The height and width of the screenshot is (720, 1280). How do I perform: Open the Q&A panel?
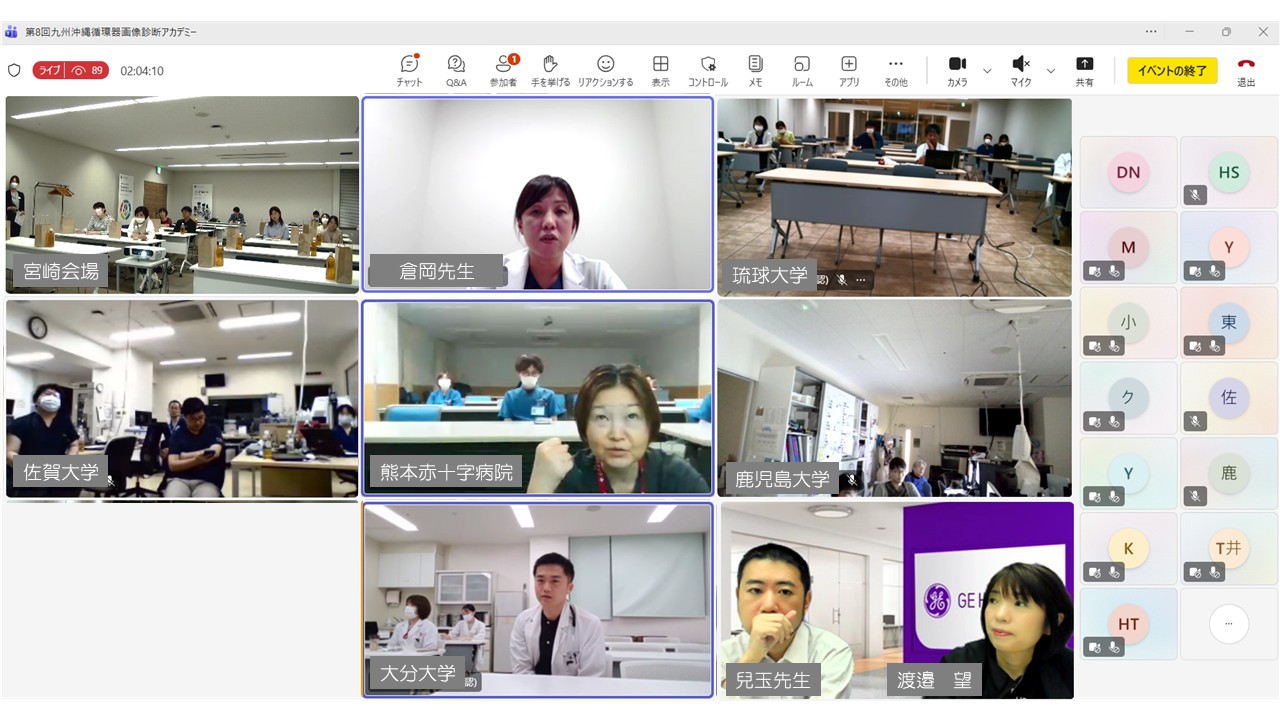coord(456,70)
